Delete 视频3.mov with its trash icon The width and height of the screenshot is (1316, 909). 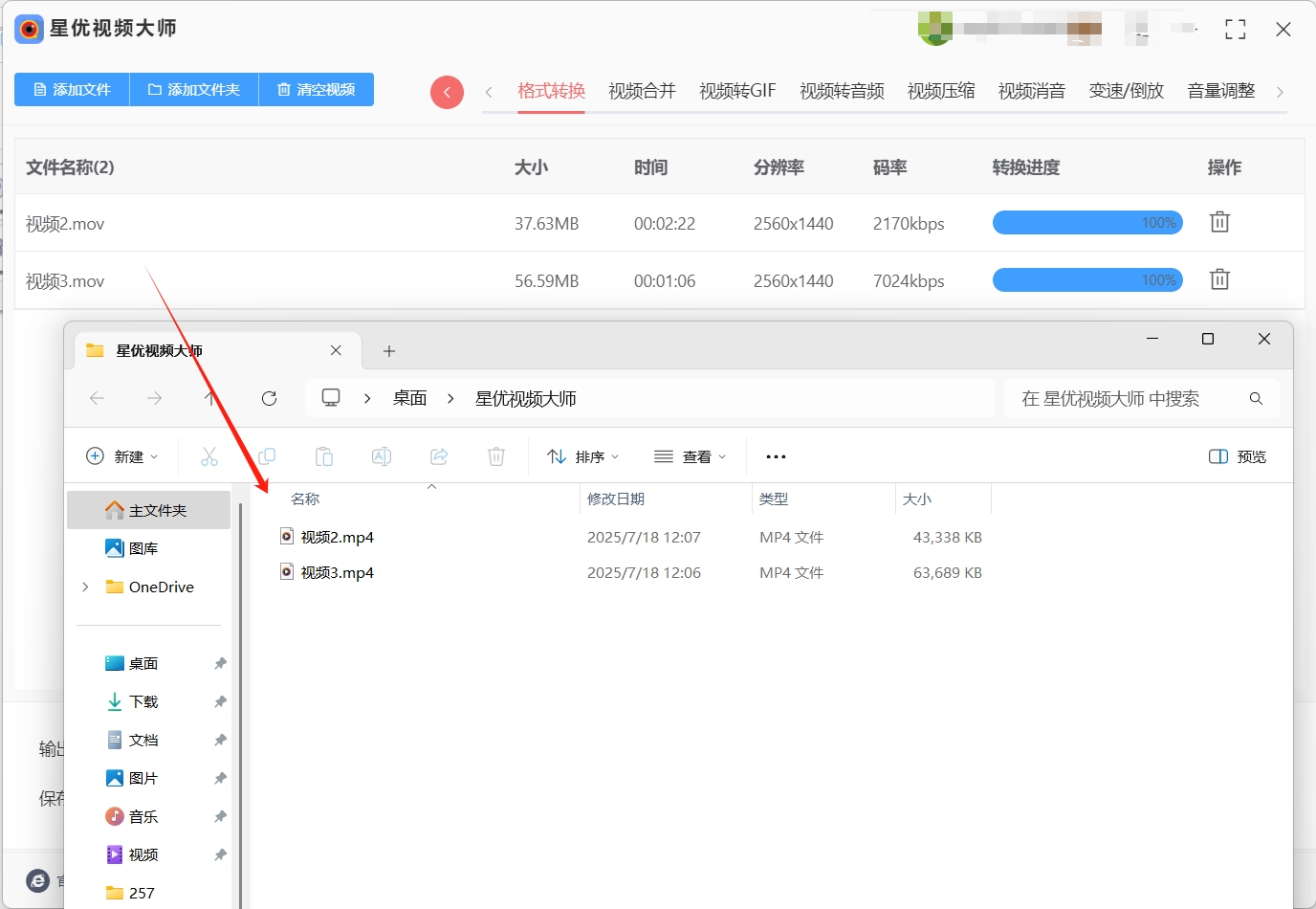[1219, 279]
